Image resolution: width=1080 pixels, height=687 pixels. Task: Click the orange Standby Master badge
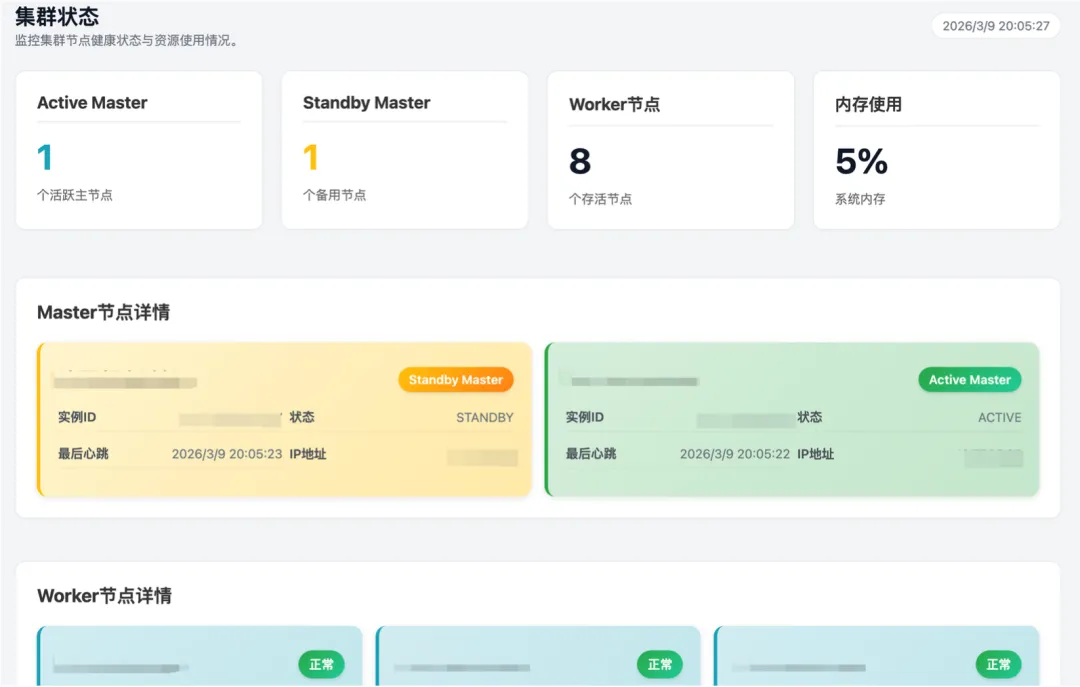(455, 380)
